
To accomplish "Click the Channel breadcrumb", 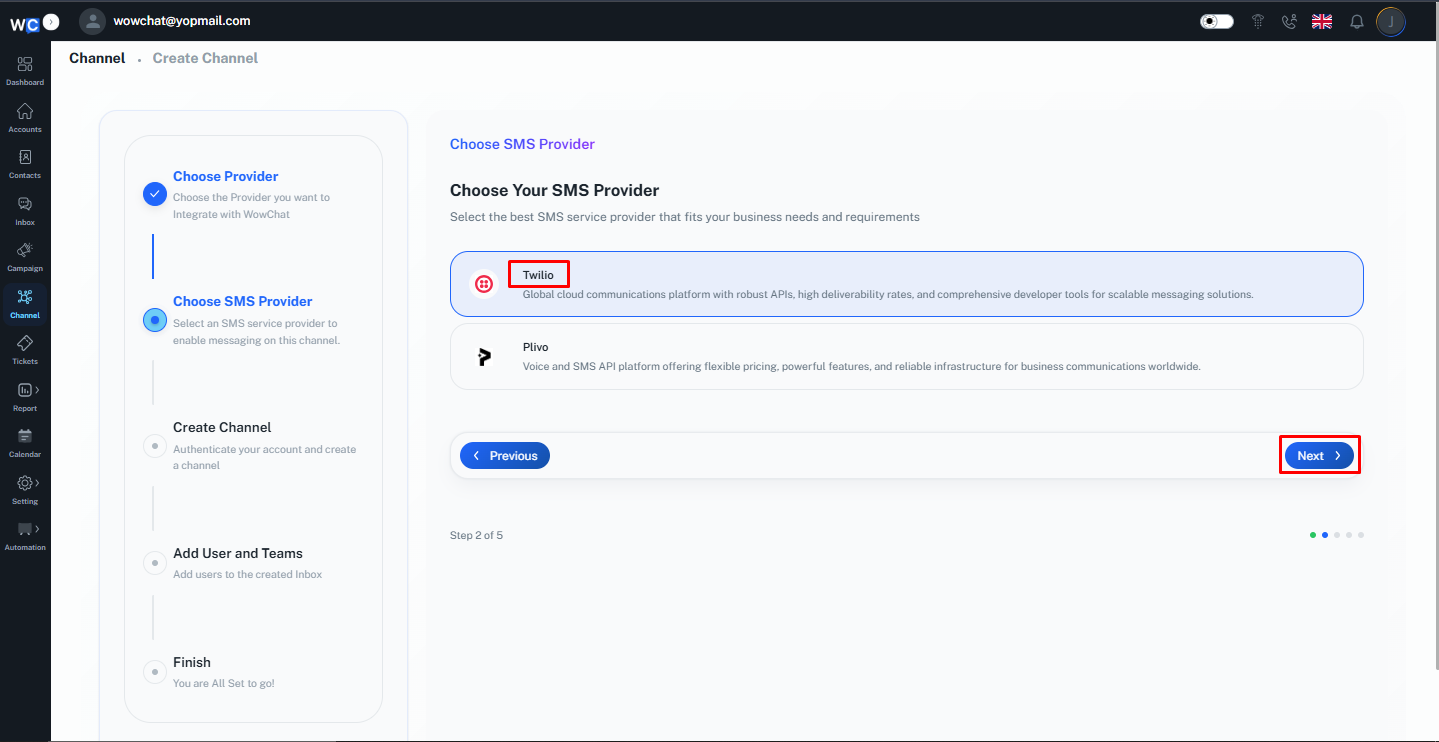I will coord(97,58).
